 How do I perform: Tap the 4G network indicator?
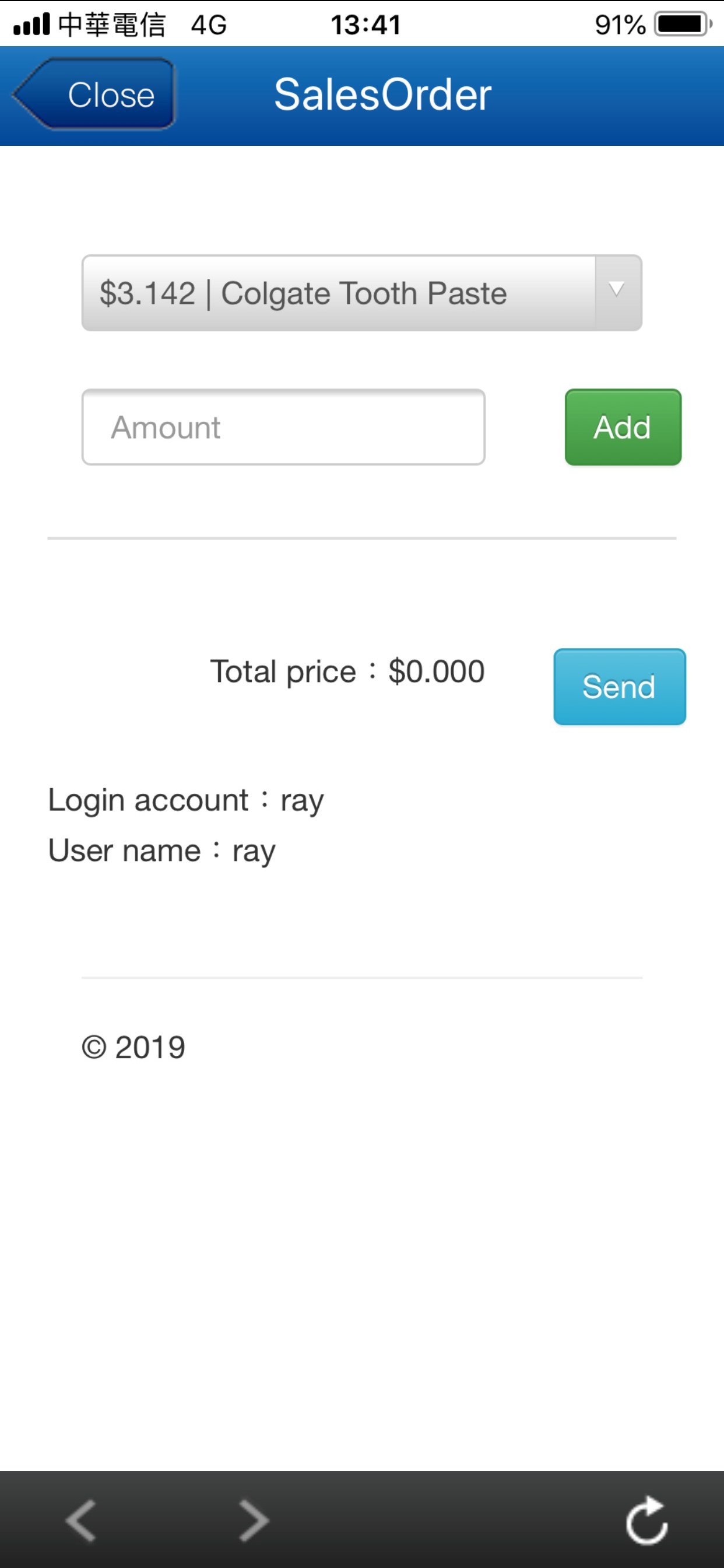(208, 25)
